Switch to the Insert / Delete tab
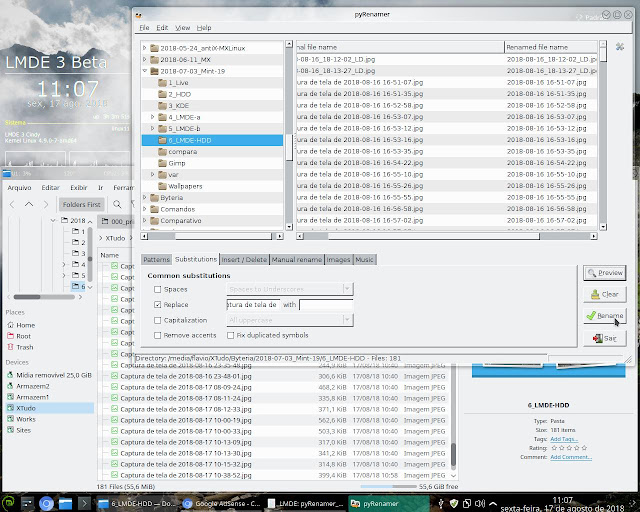 pyautogui.click(x=244, y=260)
